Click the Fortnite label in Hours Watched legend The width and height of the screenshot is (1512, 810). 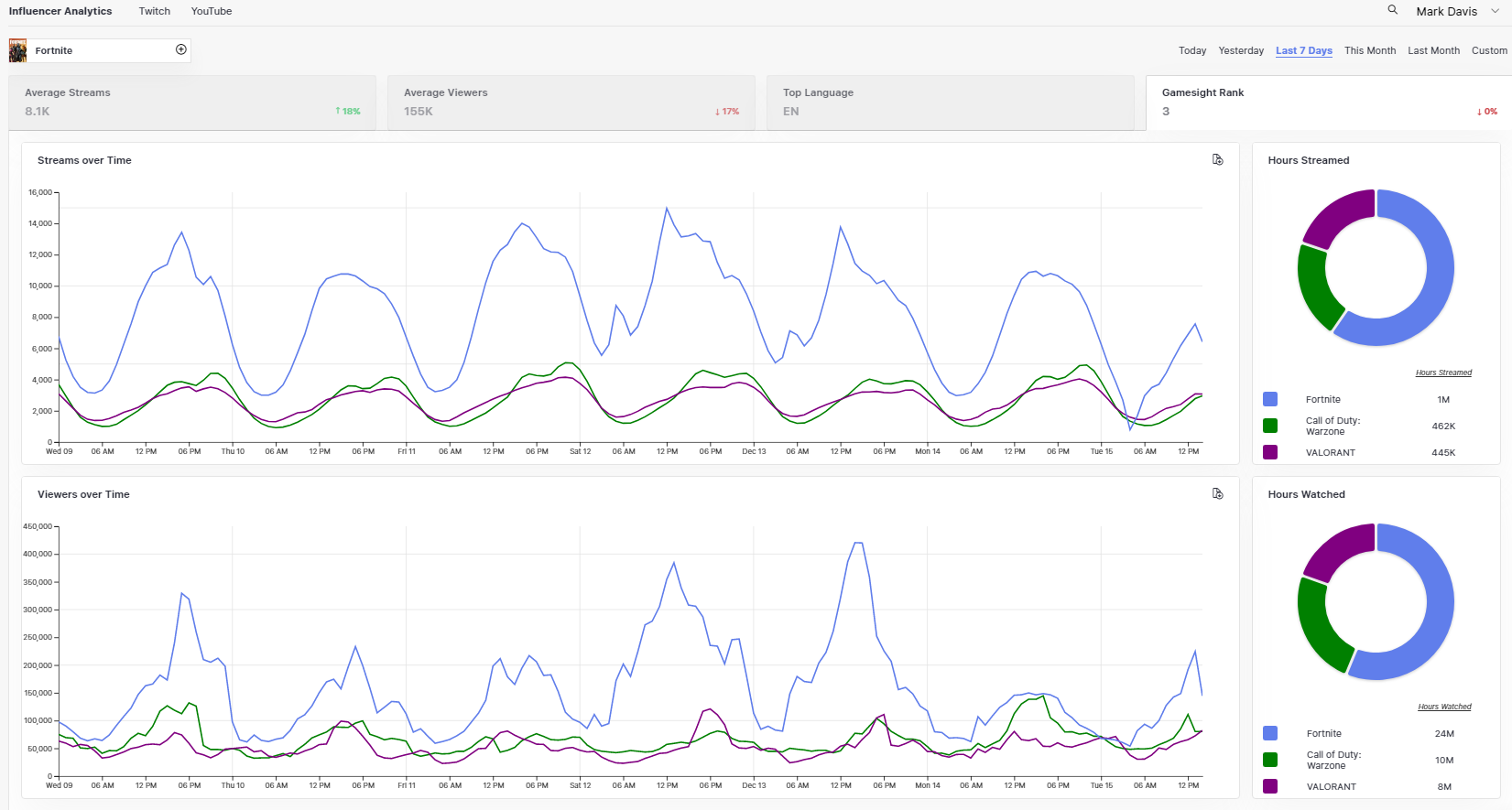[1324, 733]
